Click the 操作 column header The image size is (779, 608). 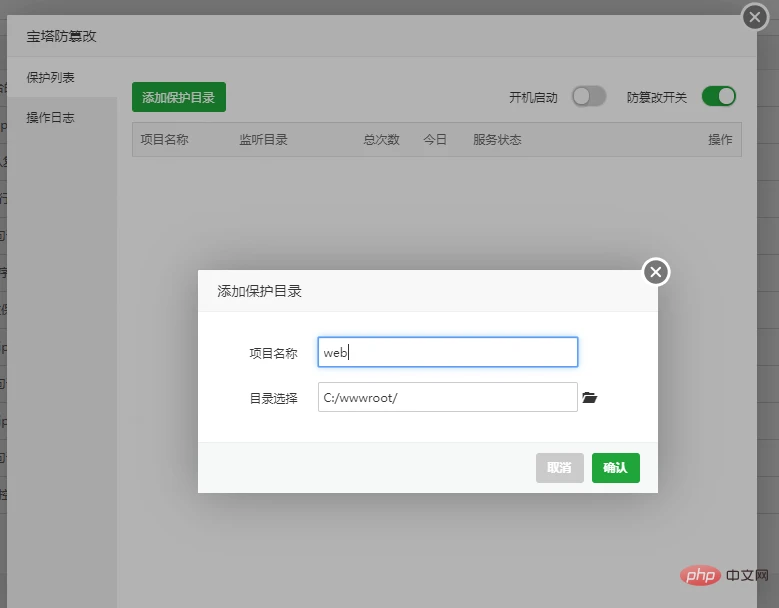(x=720, y=140)
